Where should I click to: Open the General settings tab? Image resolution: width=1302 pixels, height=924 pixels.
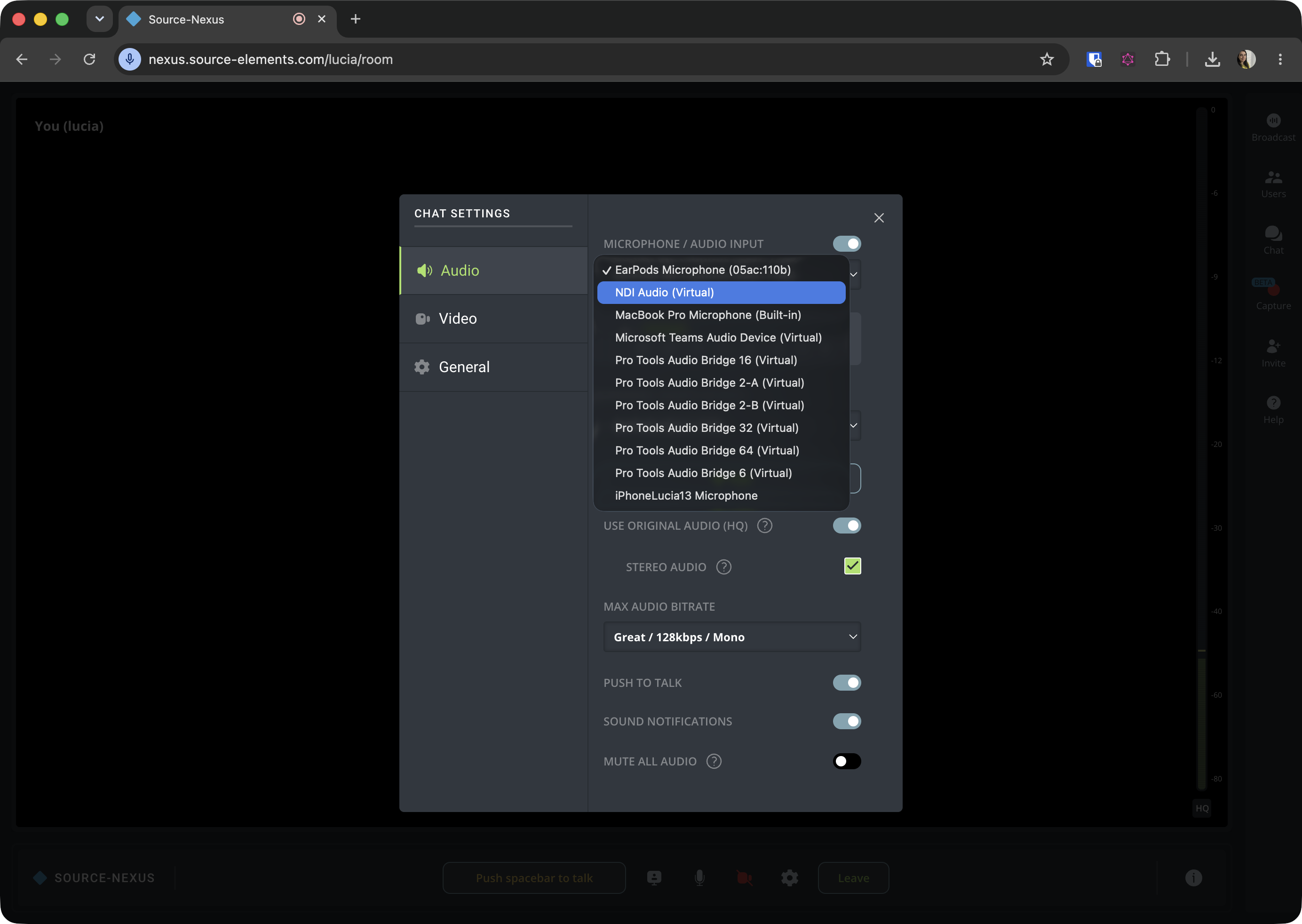494,367
